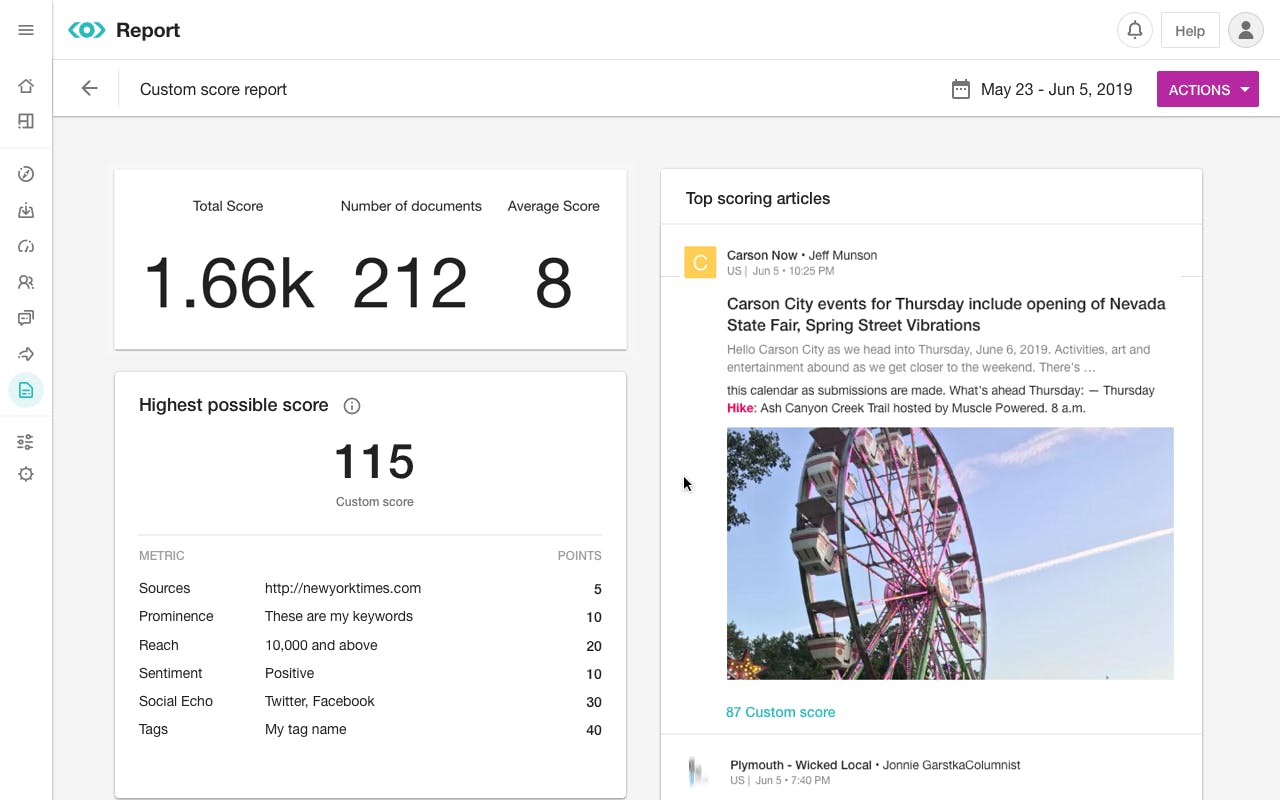Open the Carson City events article headline
Viewport: 1280px width, 800px height.
946,314
